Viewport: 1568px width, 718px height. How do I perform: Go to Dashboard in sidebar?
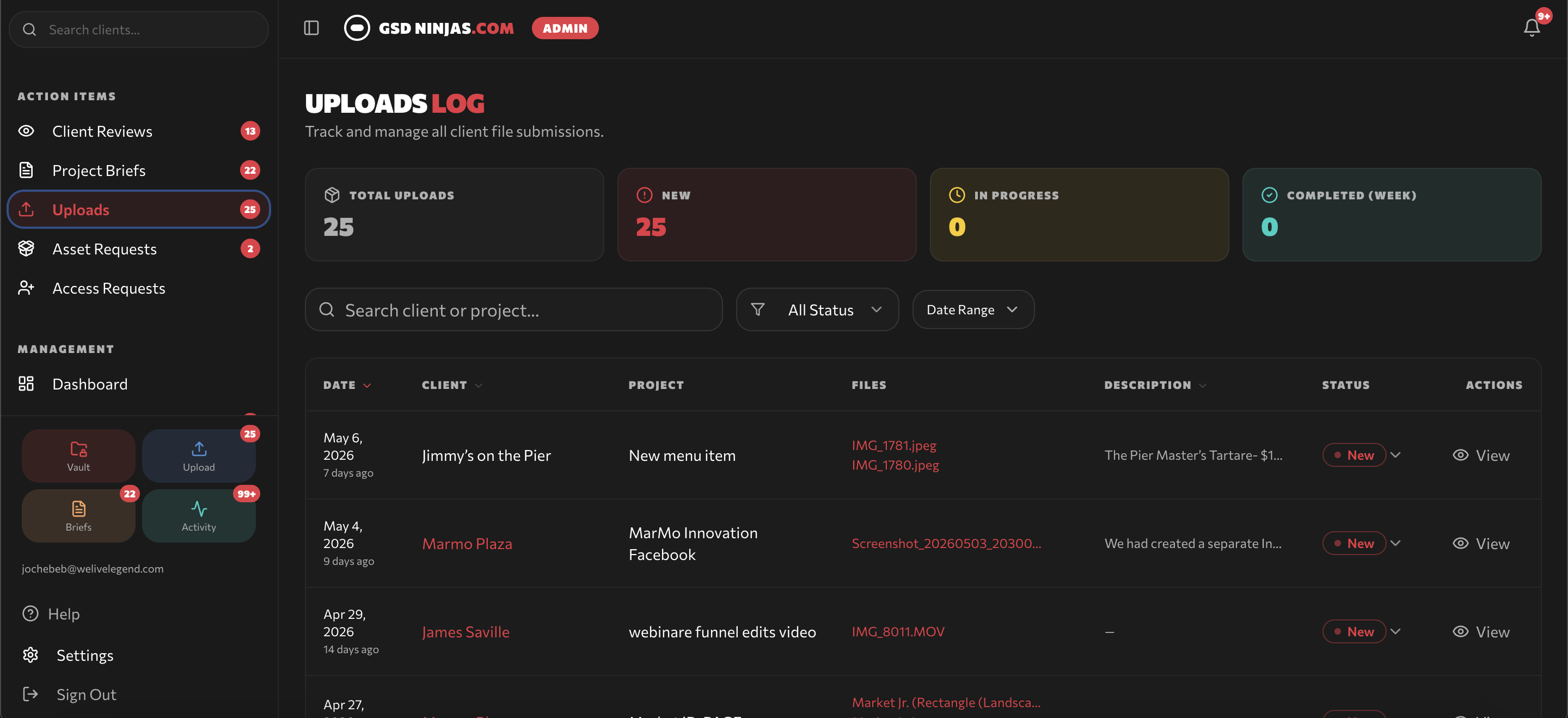[139, 384]
